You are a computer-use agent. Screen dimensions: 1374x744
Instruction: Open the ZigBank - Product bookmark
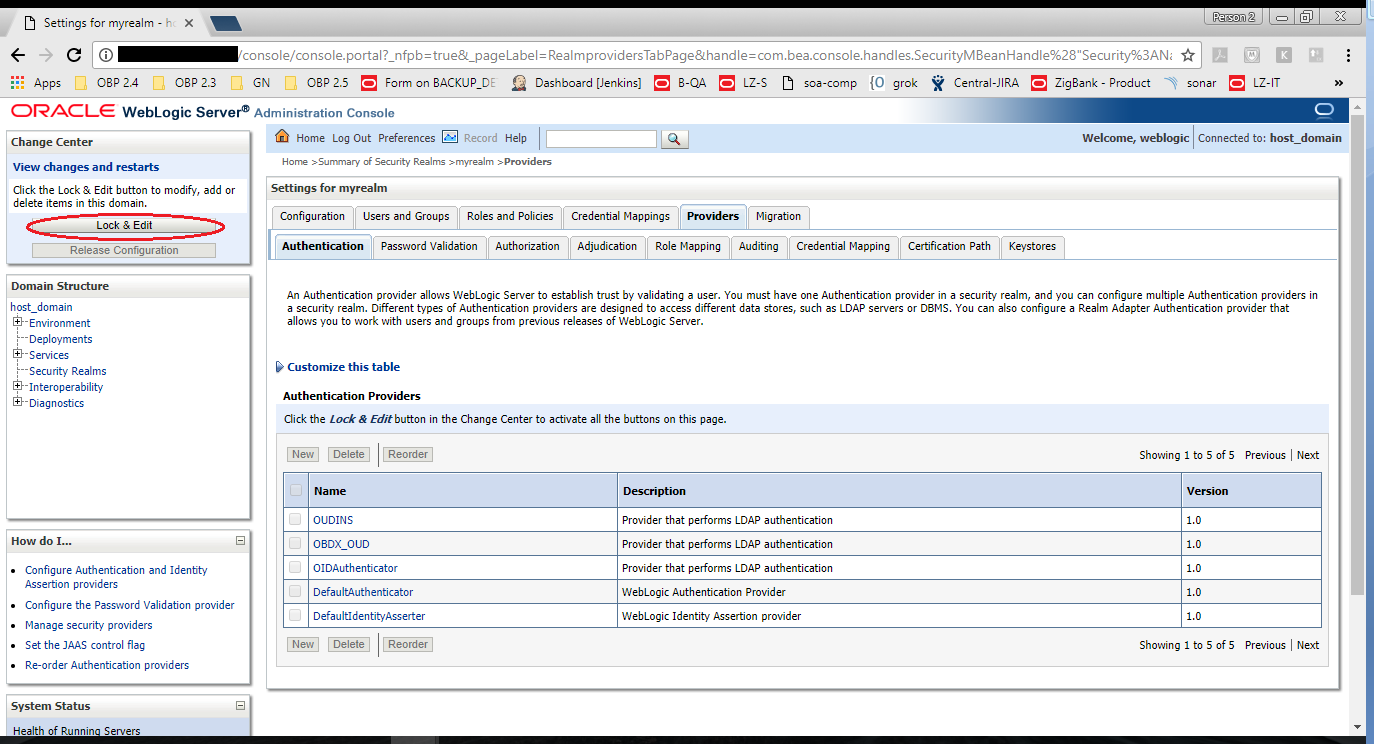pos(1091,83)
